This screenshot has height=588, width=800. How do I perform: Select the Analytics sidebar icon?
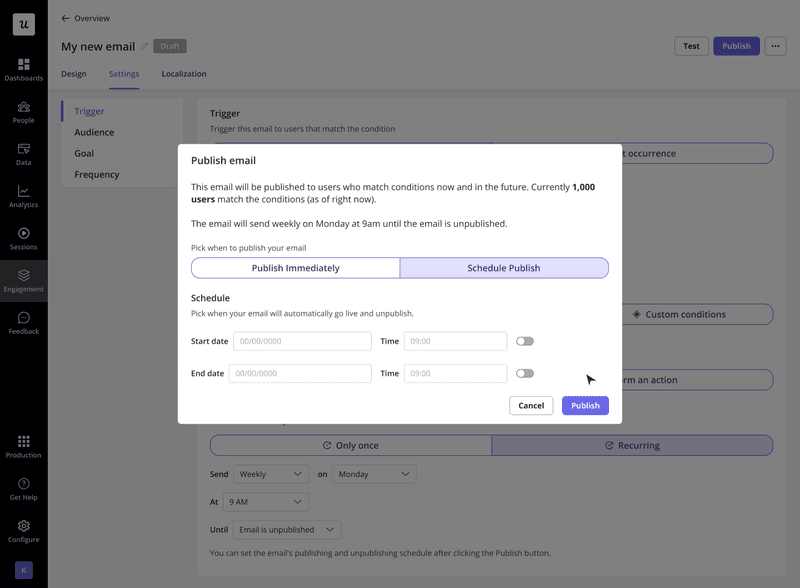23,197
